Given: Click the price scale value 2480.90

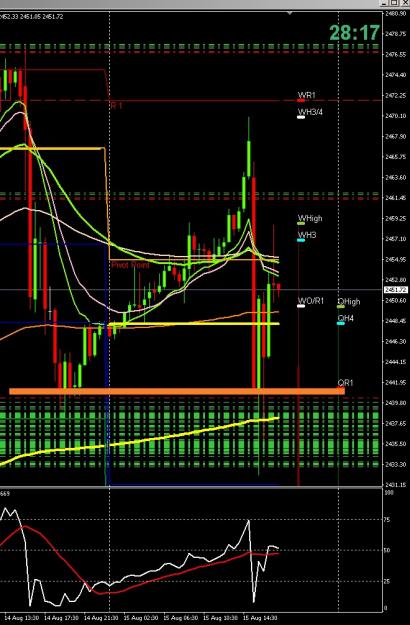Looking at the screenshot, I should (x=396, y=13).
